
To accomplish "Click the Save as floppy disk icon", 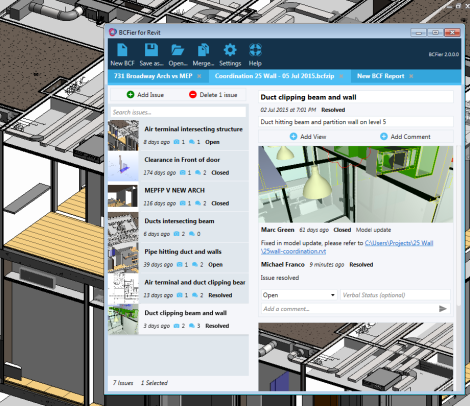I will (151, 50).
